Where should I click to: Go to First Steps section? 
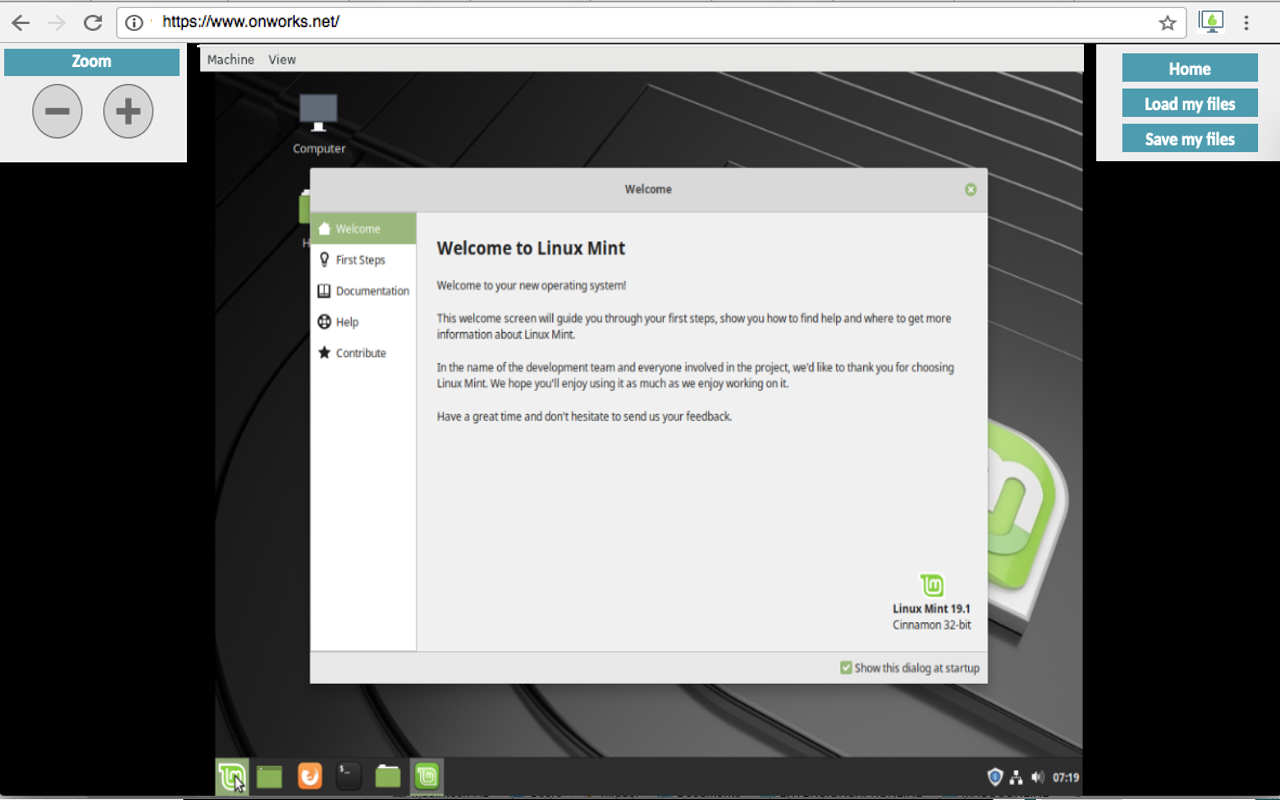[363, 260]
